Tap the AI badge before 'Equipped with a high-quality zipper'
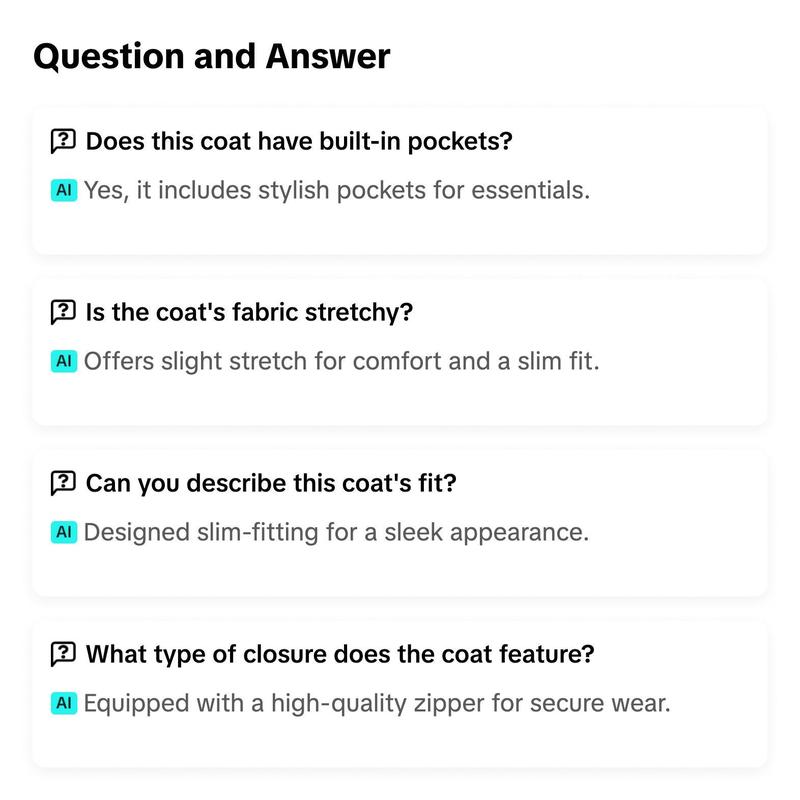800x800 pixels. pyautogui.click(x=64, y=703)
